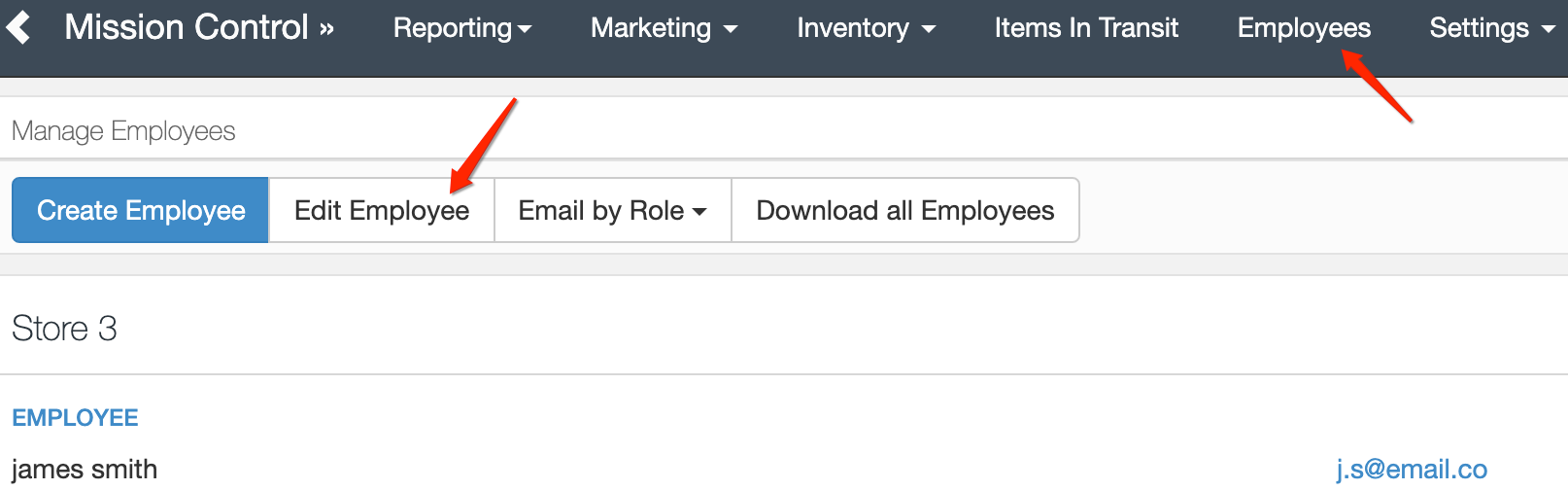
Task: Expand the Email by Role dropdown
Action: pos(613,210)
